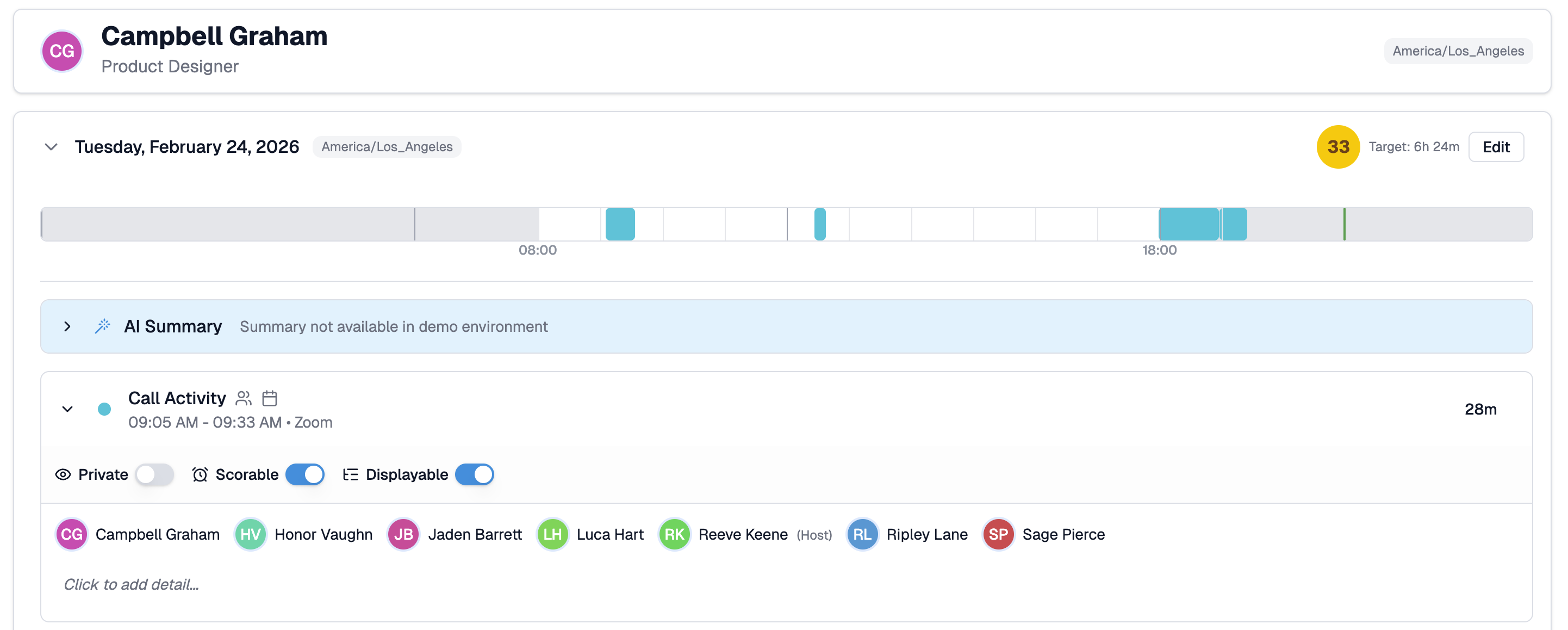This screenshot has height=630, width=1568.
Task: Click the alarm clock icon next to Scorable
Action: (x=200, y=474)
